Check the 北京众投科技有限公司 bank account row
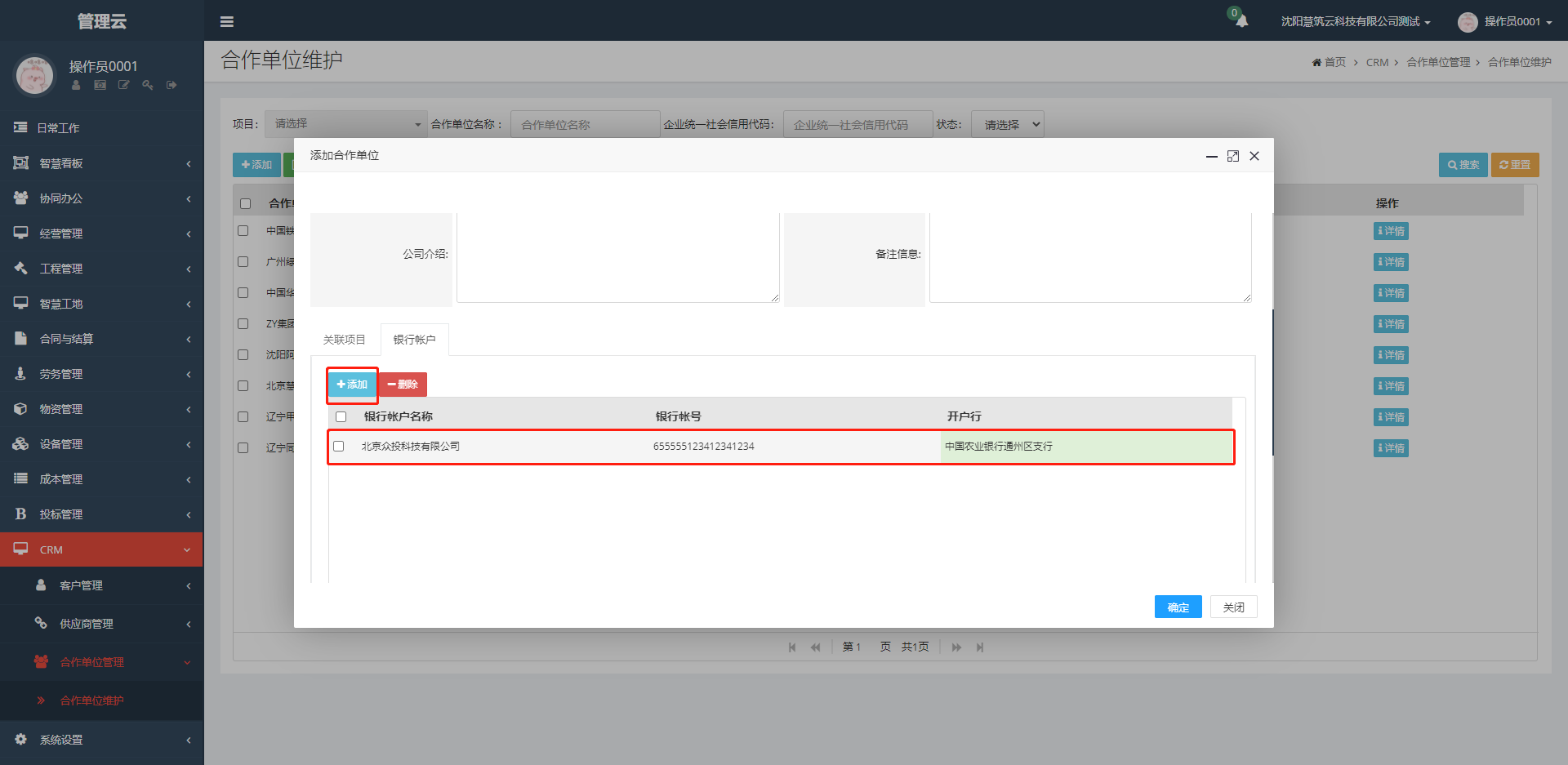The width and height of the screenshot is (1568, 765). (x=339, y=447)
